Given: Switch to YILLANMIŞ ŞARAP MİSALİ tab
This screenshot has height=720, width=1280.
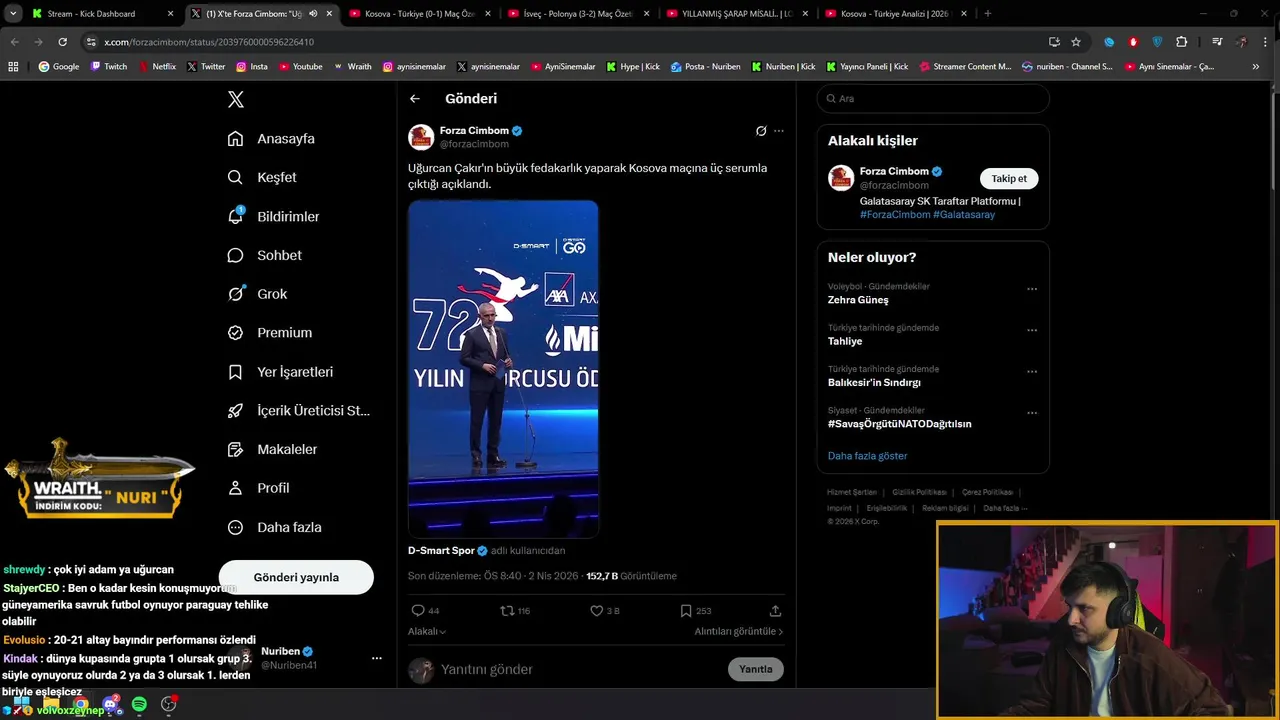Looking at the screenshot, I should (736, 14).
